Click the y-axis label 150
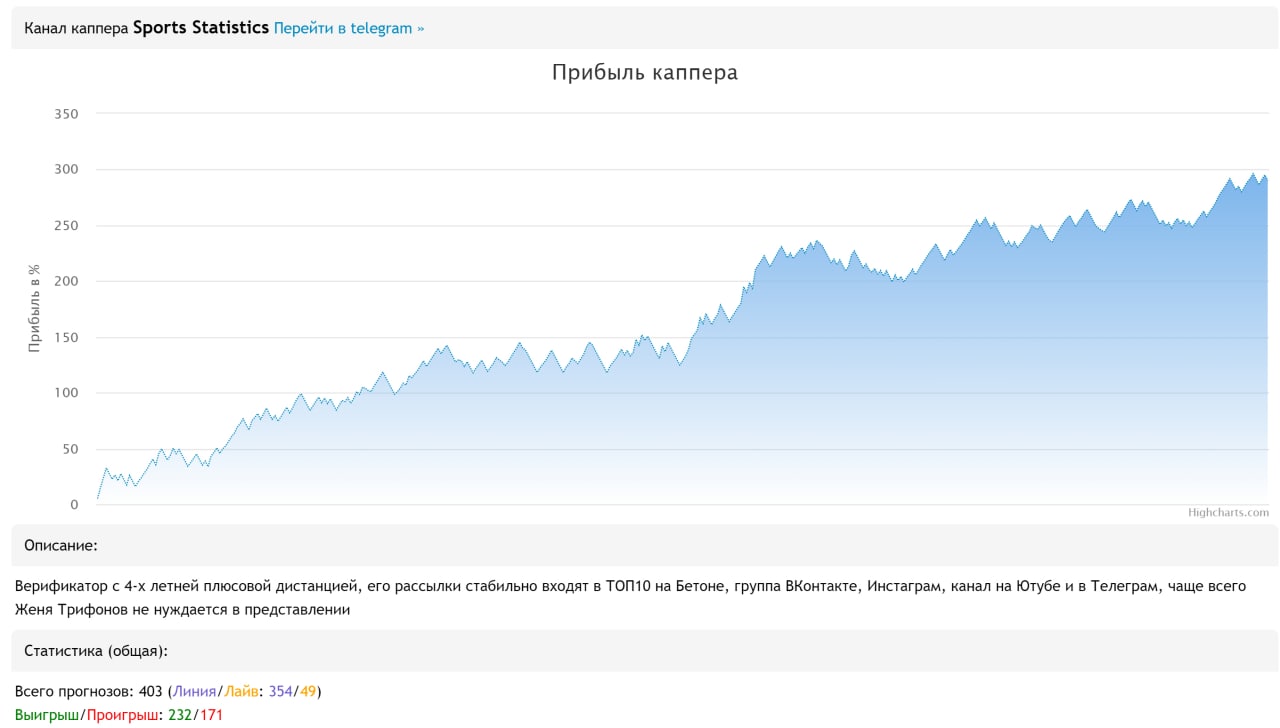1280x728 pixels. point(66,338)
